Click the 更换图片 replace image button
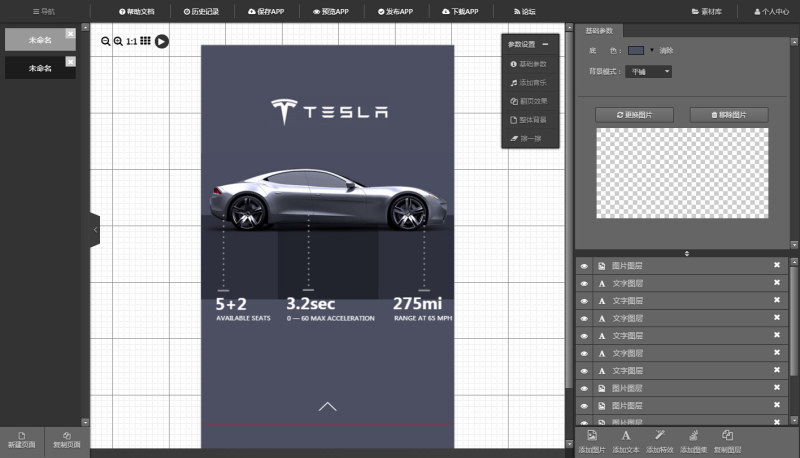Image resolution: width=800 pixels, height=458 pixels. coord(634,115)
